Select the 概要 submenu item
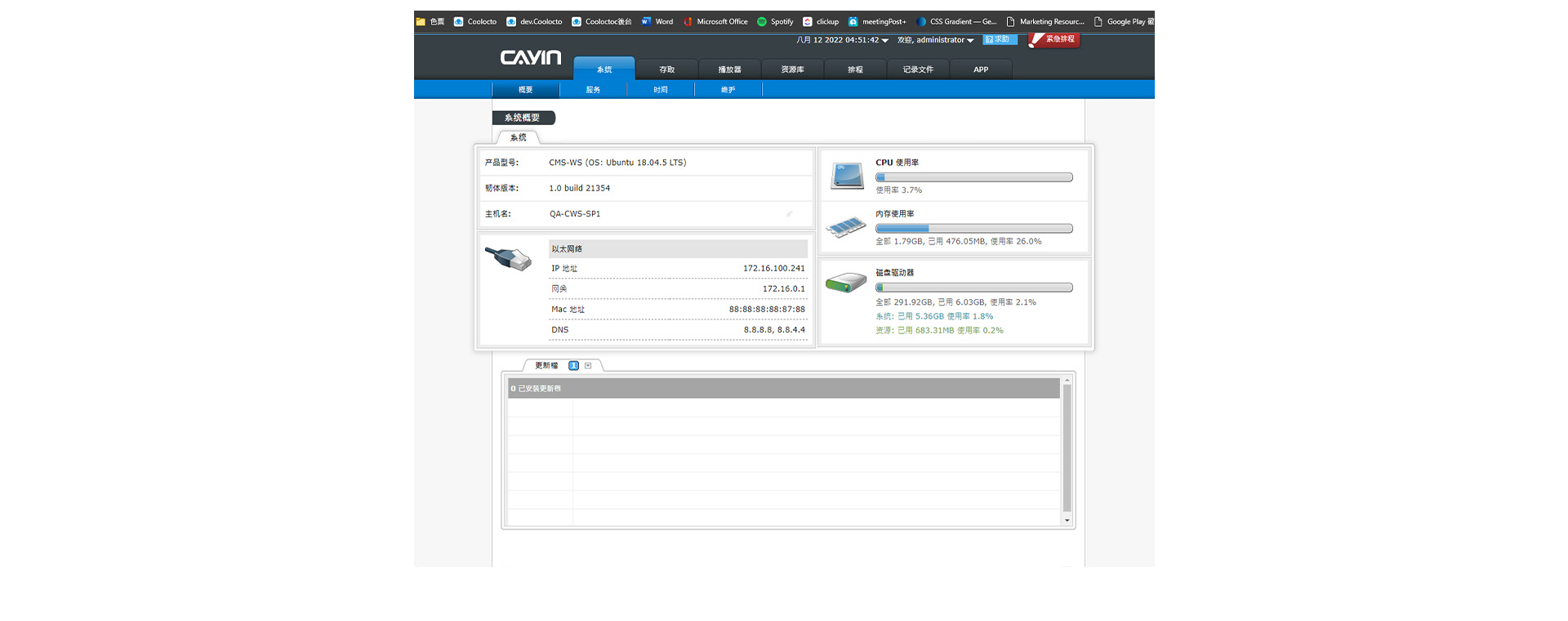 point(525,89)
